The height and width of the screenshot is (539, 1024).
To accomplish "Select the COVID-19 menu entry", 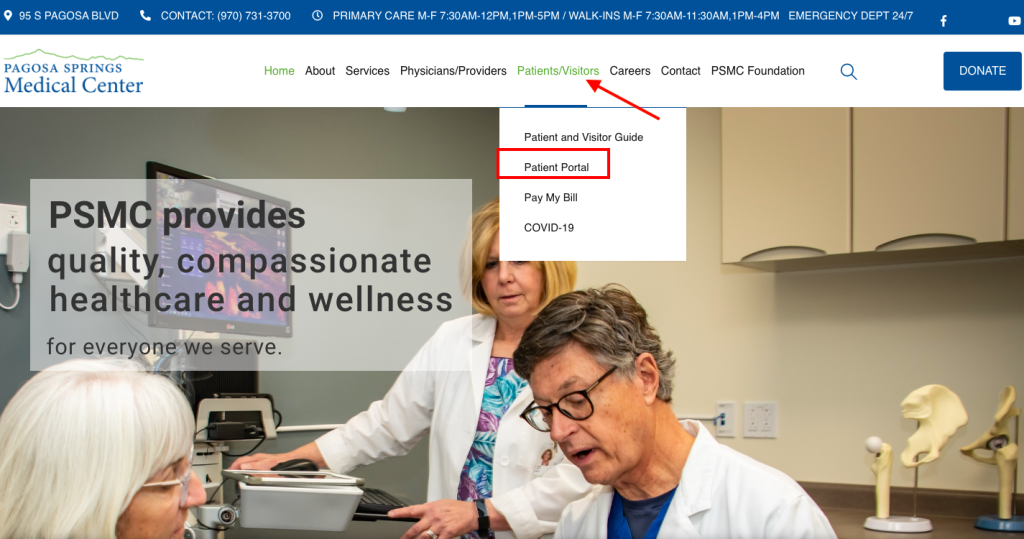I will point(549,227).
